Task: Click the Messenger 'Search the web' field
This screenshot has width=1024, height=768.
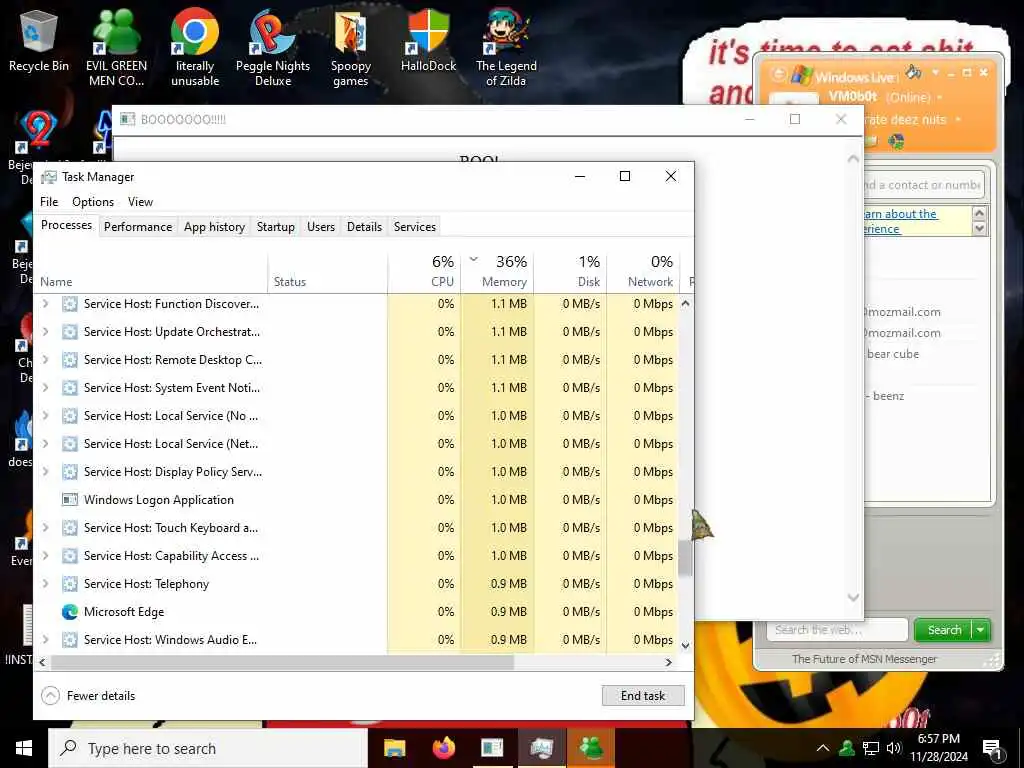Action: (x=837, y=630)
